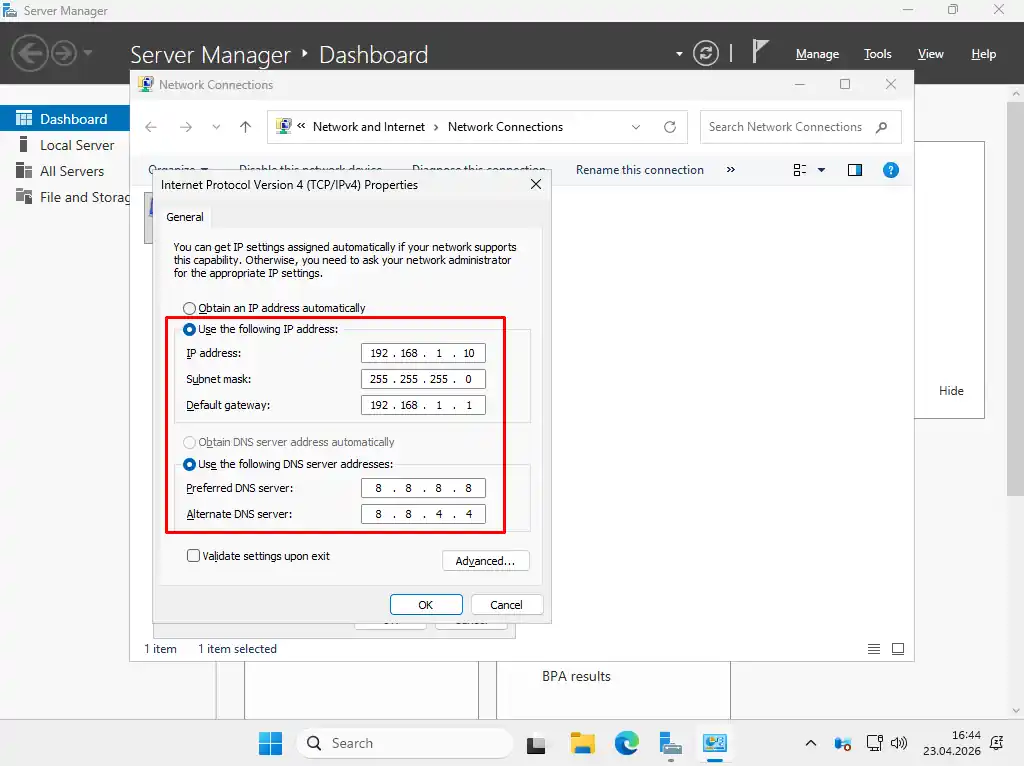Expand dropdown arrow beside refresh icon
This screenshot has width=1024, height=766.
679,54
